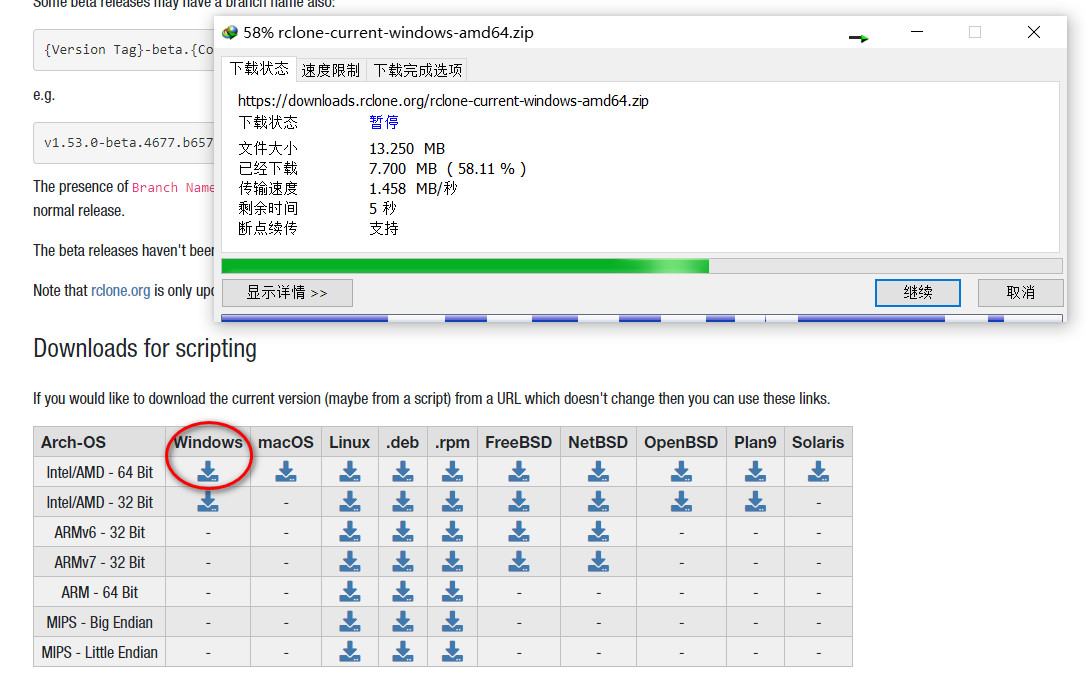1092x690 pixels.
Task: Download Plan9 Intel/AMD 32 Bit build
Action: 755,502
